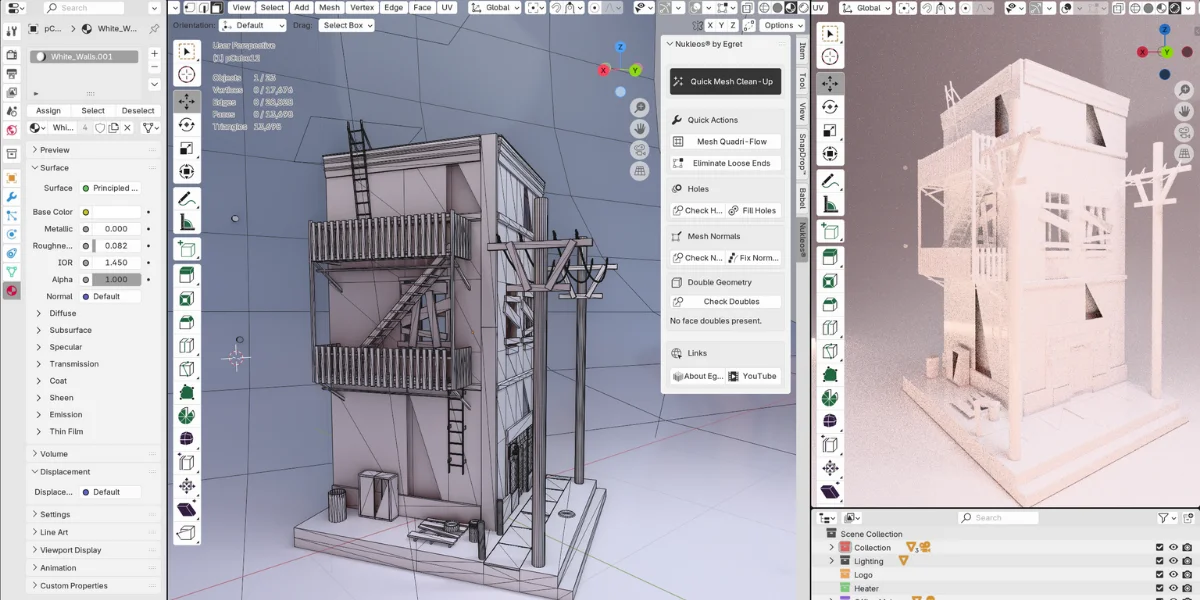Select the Rotate tool
The width and height of the screenshot is (1200, 600).
click(x=187, y=124)
